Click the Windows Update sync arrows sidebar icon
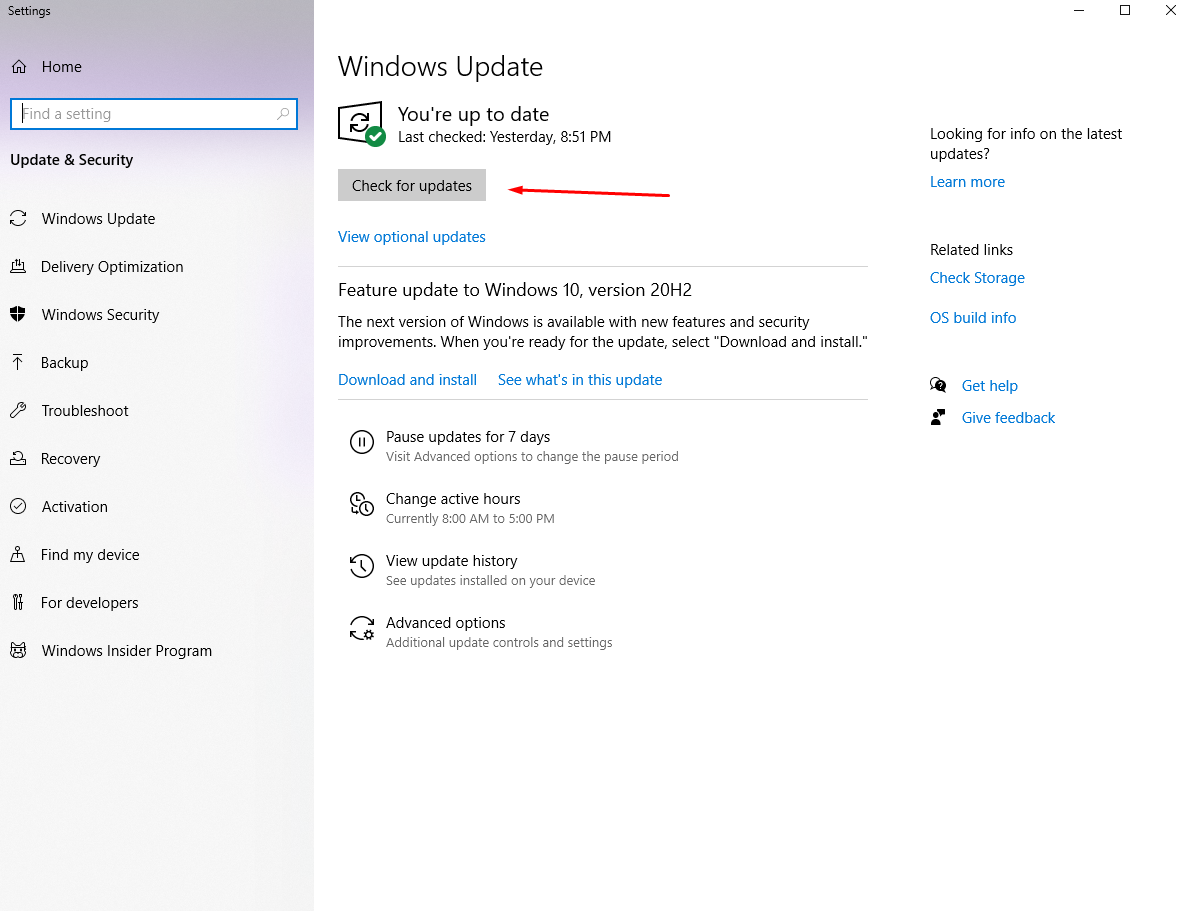Screen dimensions: 1181x911 pyautogui.click(x=18, y=218)
